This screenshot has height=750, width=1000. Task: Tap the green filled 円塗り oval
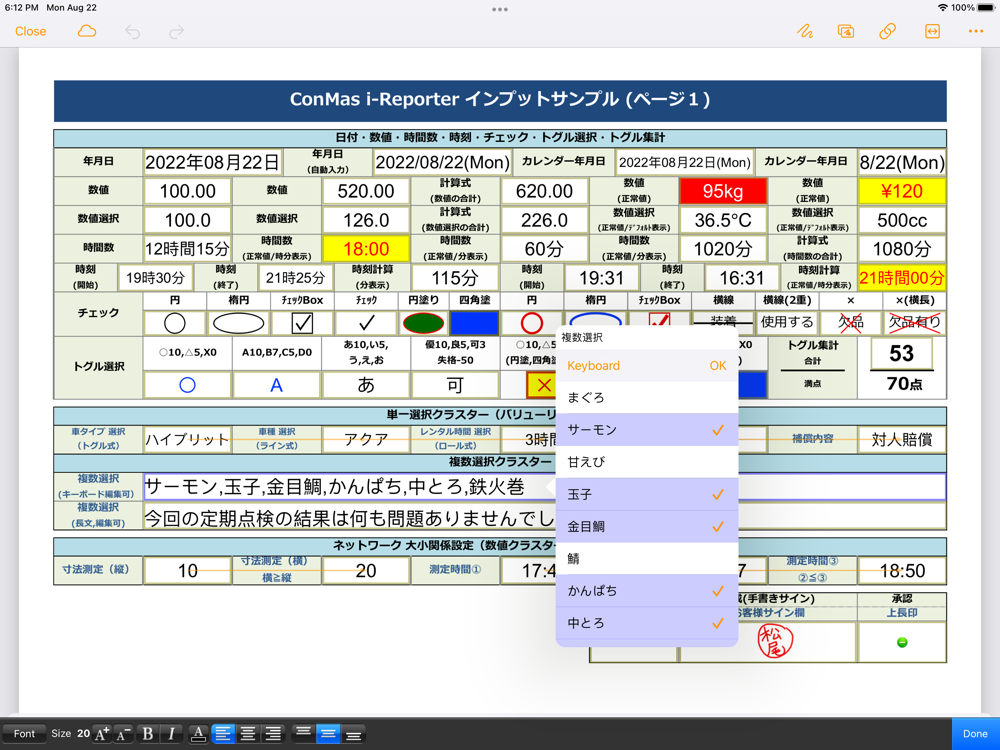423,323
